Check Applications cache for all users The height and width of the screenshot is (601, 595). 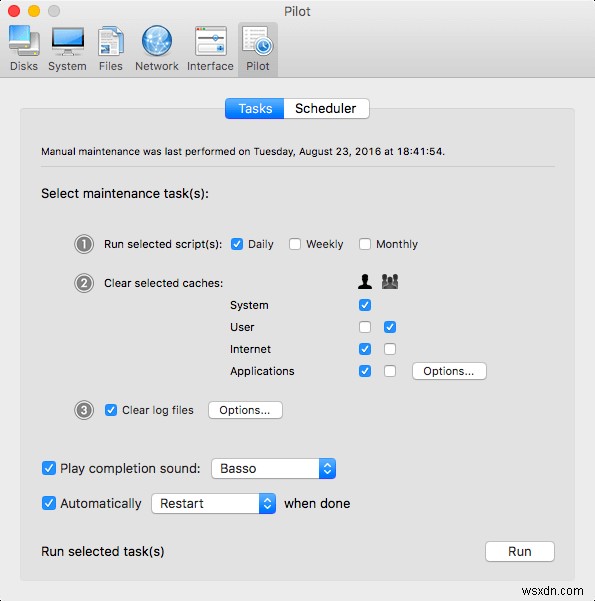pos(390,371)
